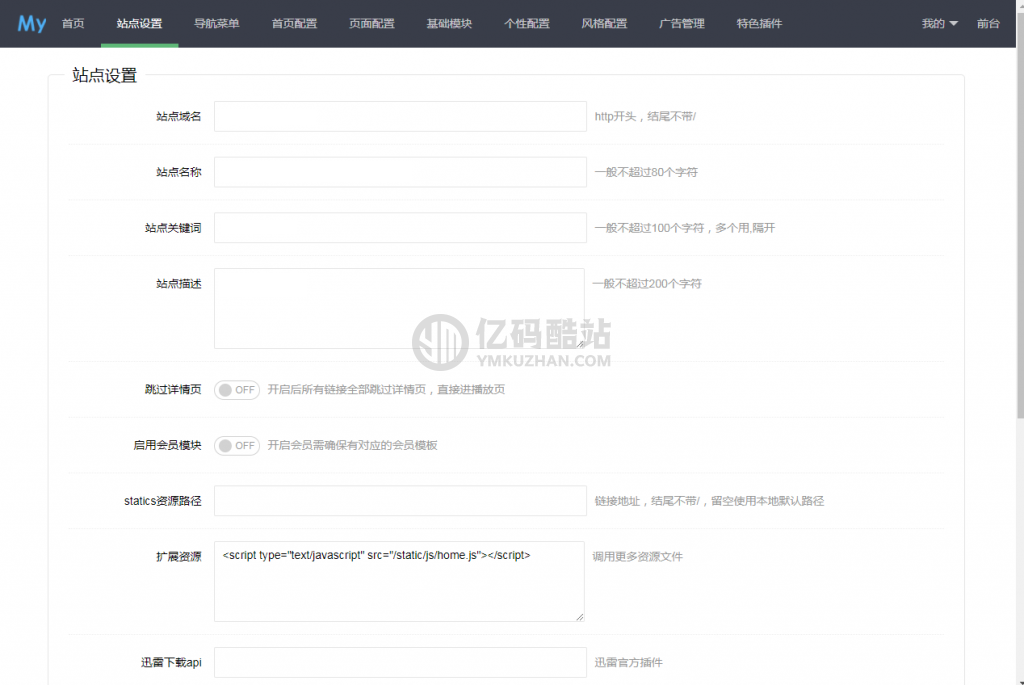Open 页面配置 in the navbar
The width and height of the screenshot is (1024, 685).
pos(372,24)
